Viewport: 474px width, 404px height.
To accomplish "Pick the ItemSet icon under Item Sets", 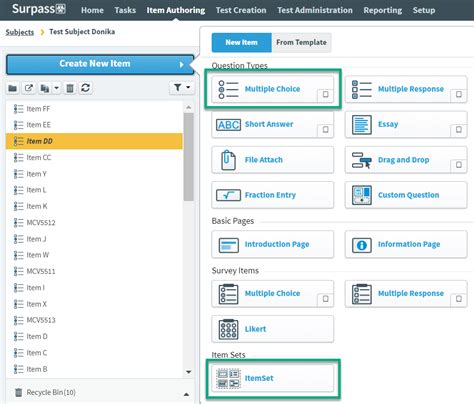I will click(x=228, y=379).
